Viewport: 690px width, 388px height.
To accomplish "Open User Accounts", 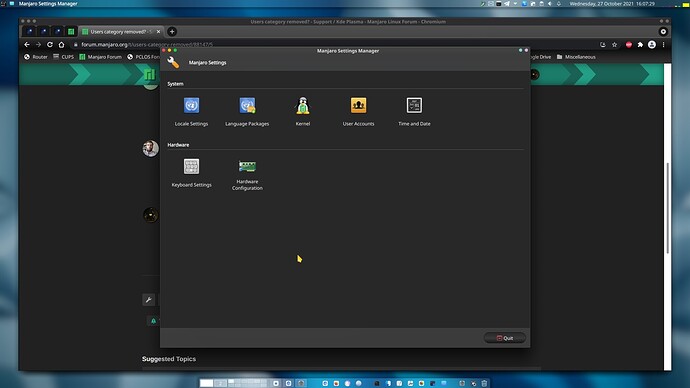I will [358, 112].
